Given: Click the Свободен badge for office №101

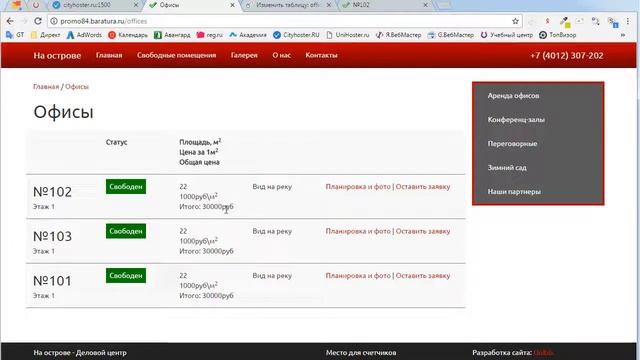Looking at the screenshot, I should coord(126,276).
